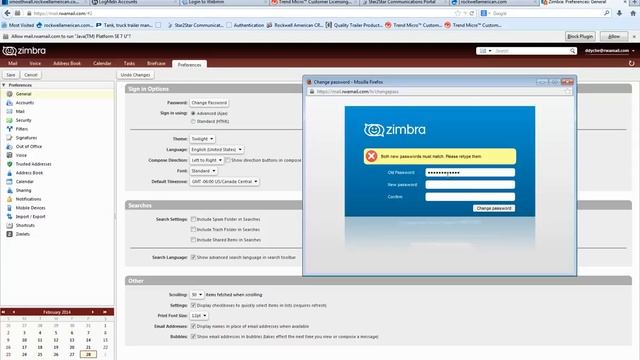The width and height of the screenshot is (640, 360).
Task: Click the Firefox home icon
Action: pyautogui.click(x=633, y=13)
